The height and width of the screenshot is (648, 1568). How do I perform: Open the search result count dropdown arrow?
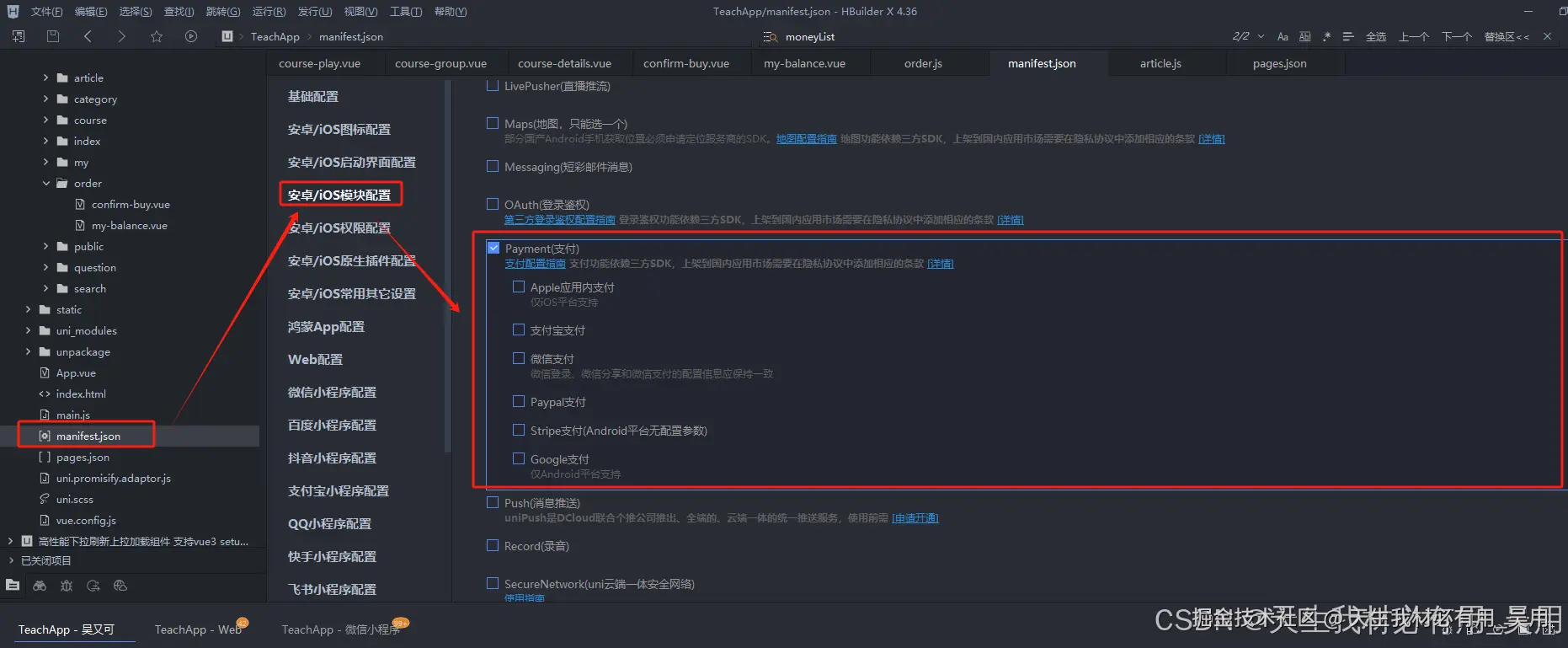(x=1261, y=36)
